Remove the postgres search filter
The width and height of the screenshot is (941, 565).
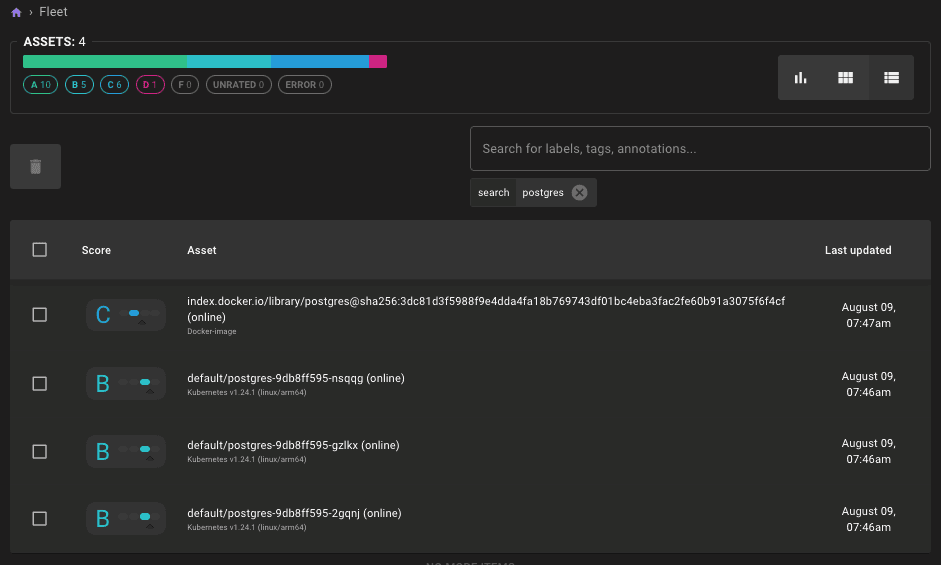click(579, 193)
